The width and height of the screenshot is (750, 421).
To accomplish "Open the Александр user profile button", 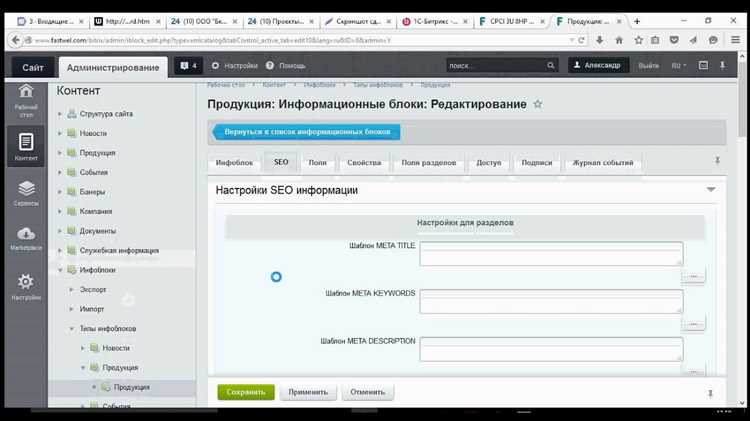I will coord(598,65).
